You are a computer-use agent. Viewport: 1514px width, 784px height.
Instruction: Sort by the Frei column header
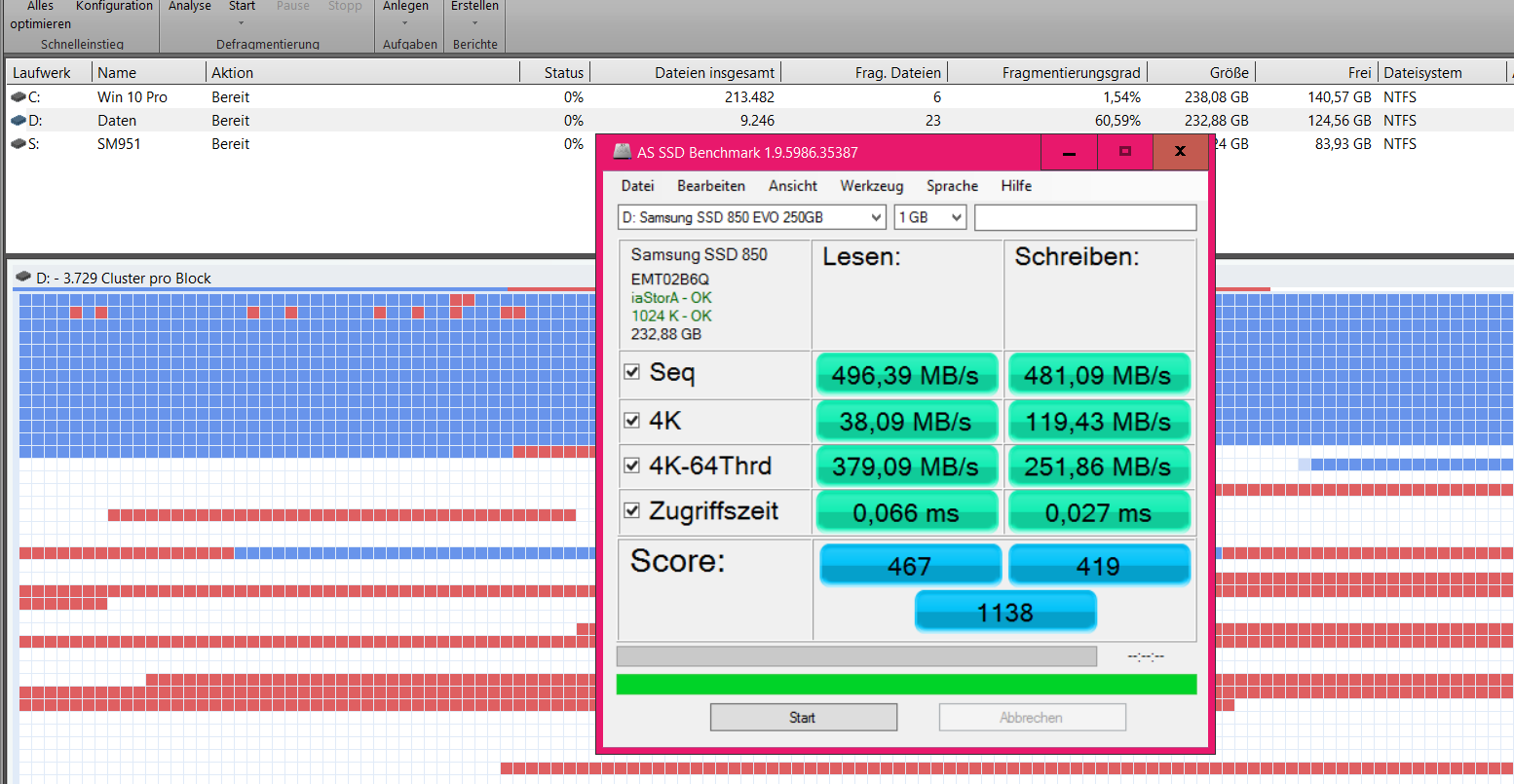(1316, 72)
